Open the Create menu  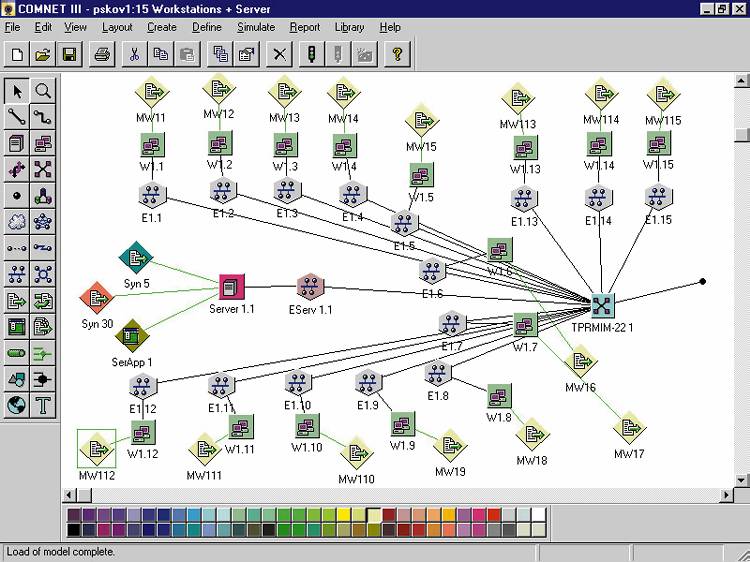(x=162, y=27)
